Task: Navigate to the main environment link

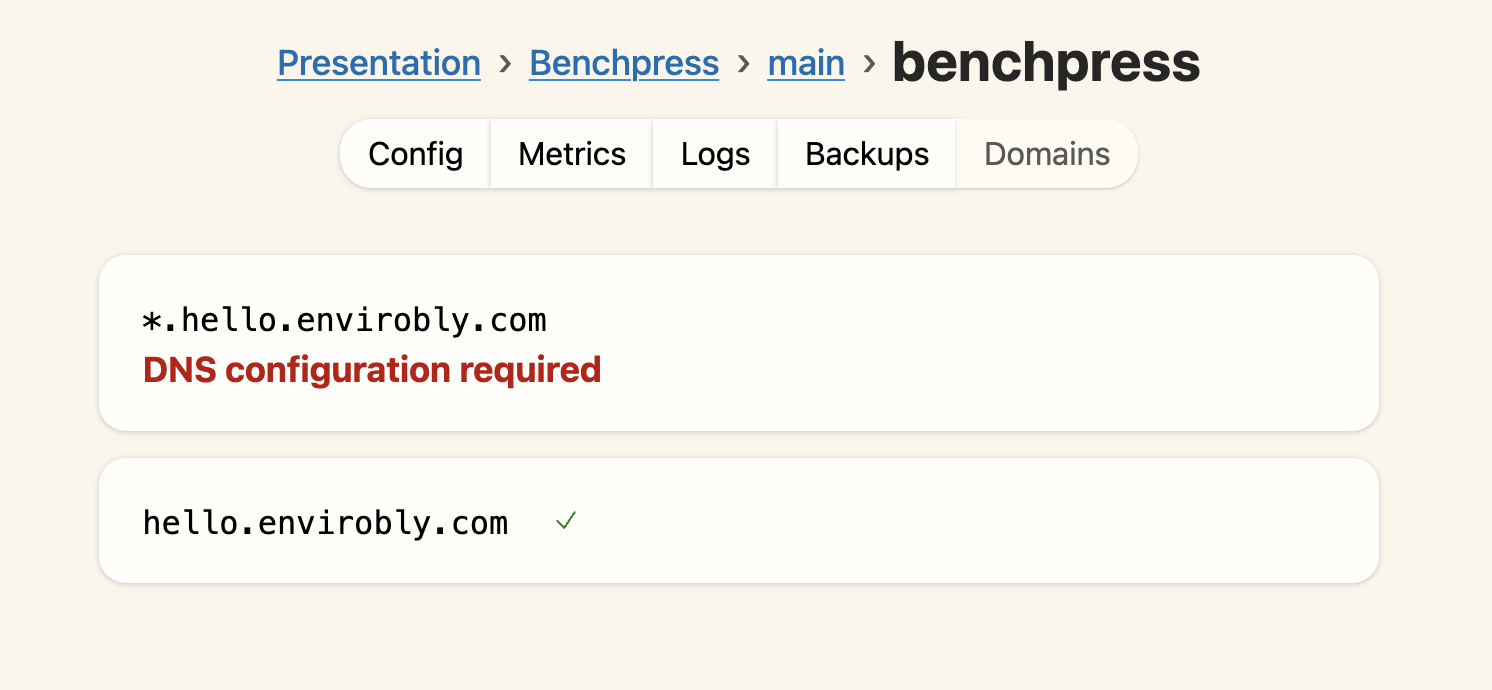Action: click(x=805, y=63)
